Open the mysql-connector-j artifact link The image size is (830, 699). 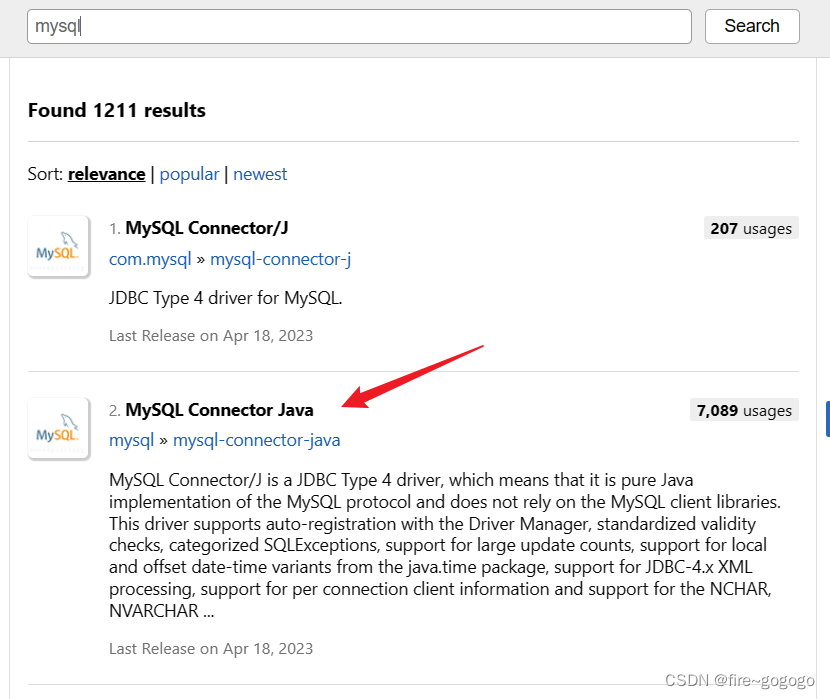click(281, 259)
